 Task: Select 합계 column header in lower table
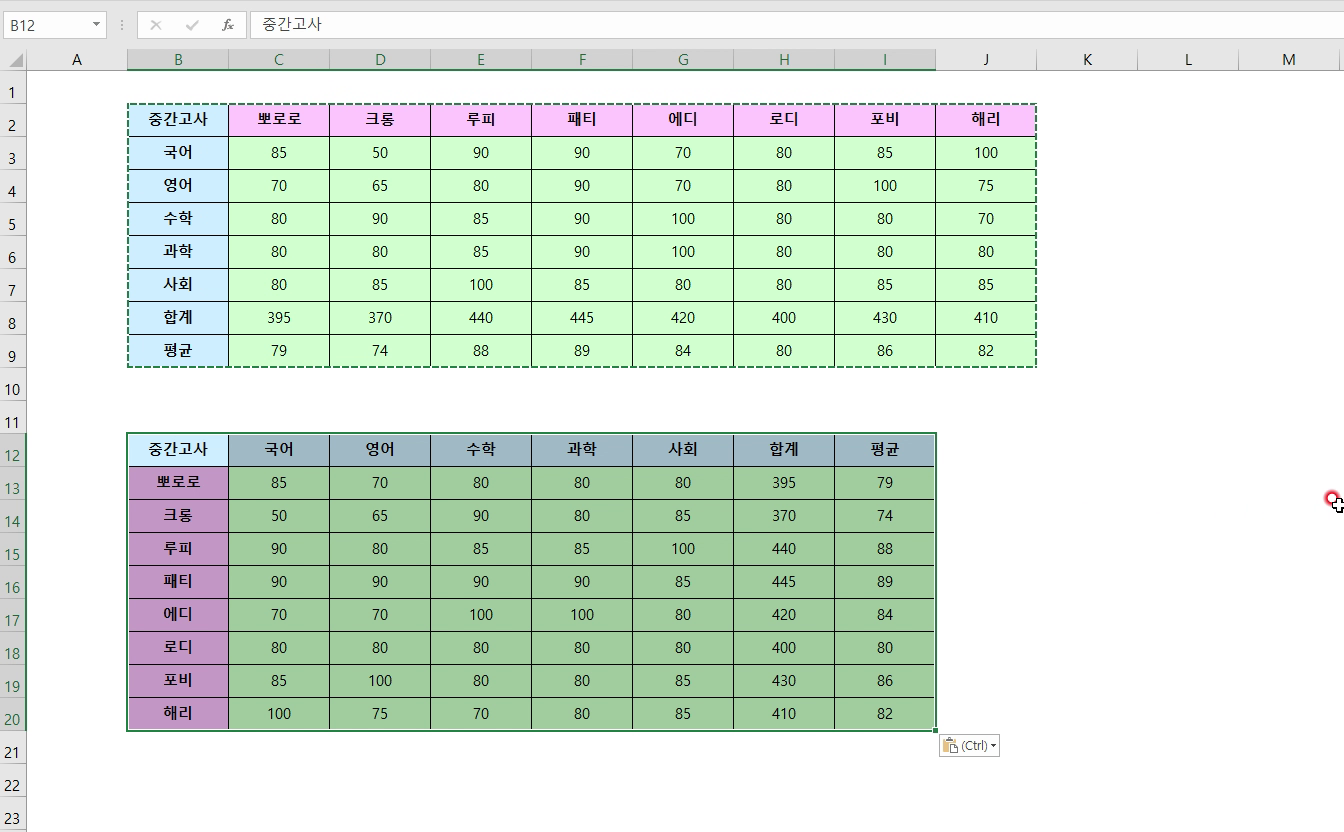(784, 450)
